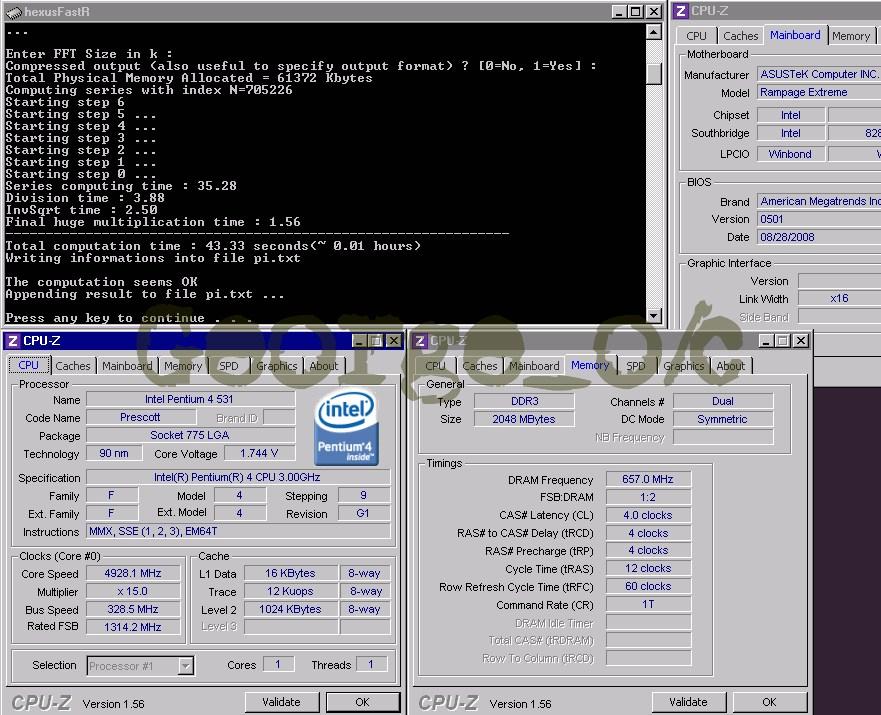881x715 pixels.
Task: Click the Symmetric DC Mode value
Action: 723,419
